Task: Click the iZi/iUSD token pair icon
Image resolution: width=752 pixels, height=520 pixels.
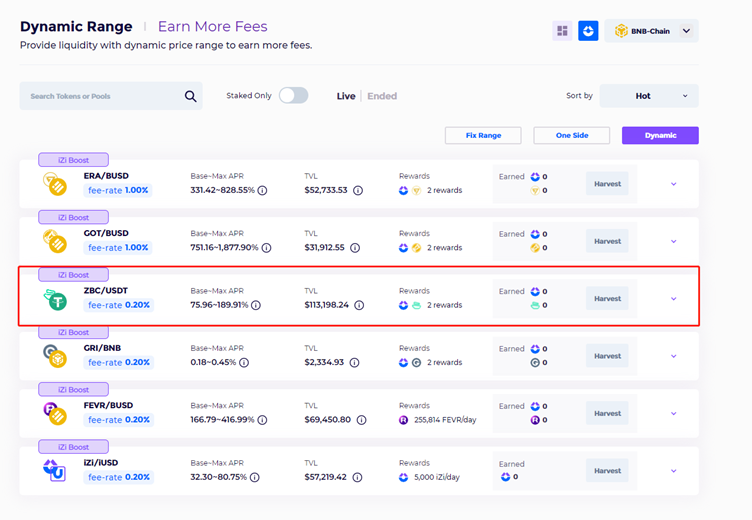Action: [55, 470]
